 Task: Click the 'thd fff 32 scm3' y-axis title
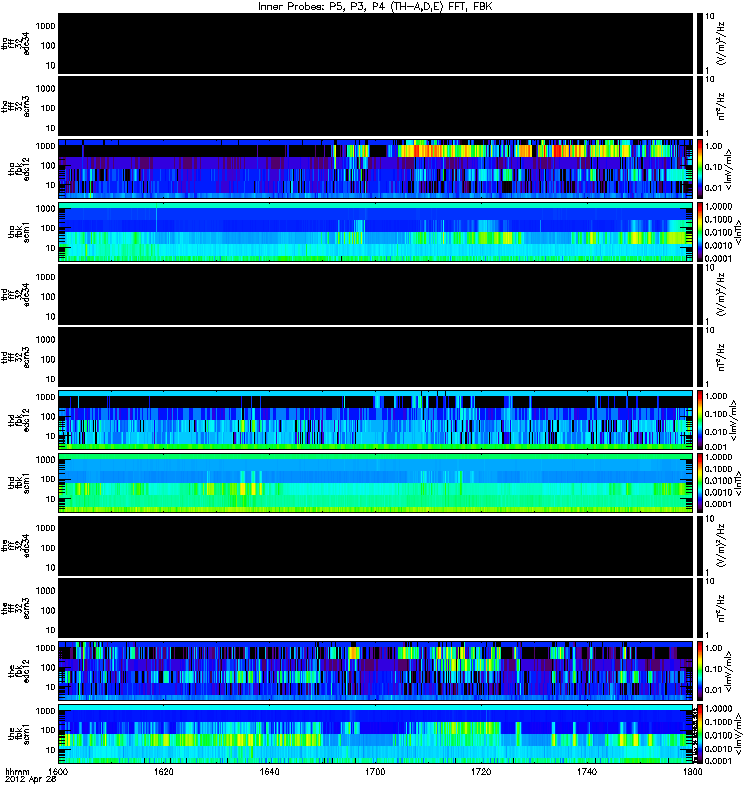point(15,357)
